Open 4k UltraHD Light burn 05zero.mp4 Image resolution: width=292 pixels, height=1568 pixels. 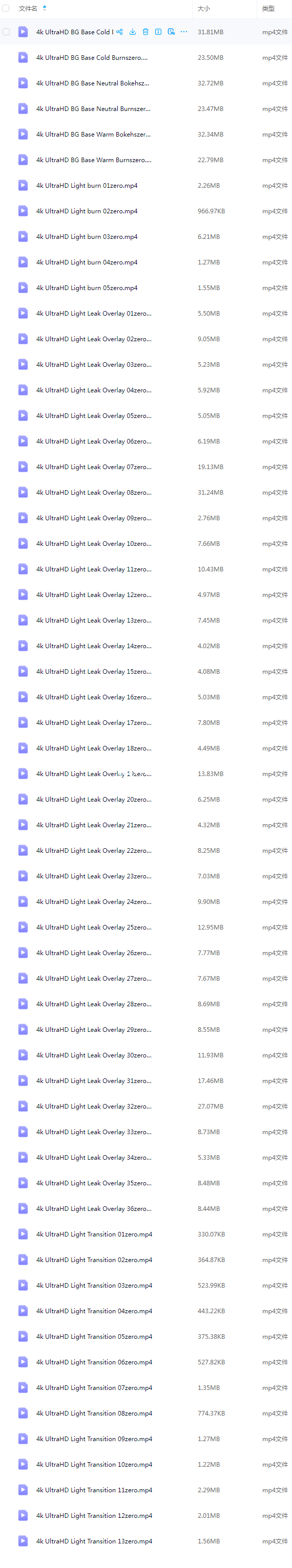[87, 288]
